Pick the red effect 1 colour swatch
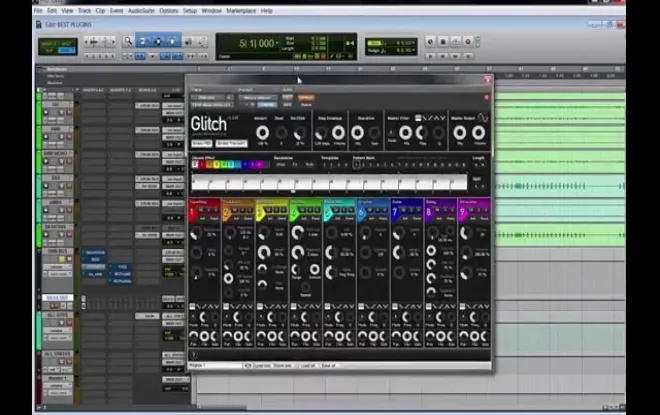Viewport: 660px width, 415px height. [202, 165]
